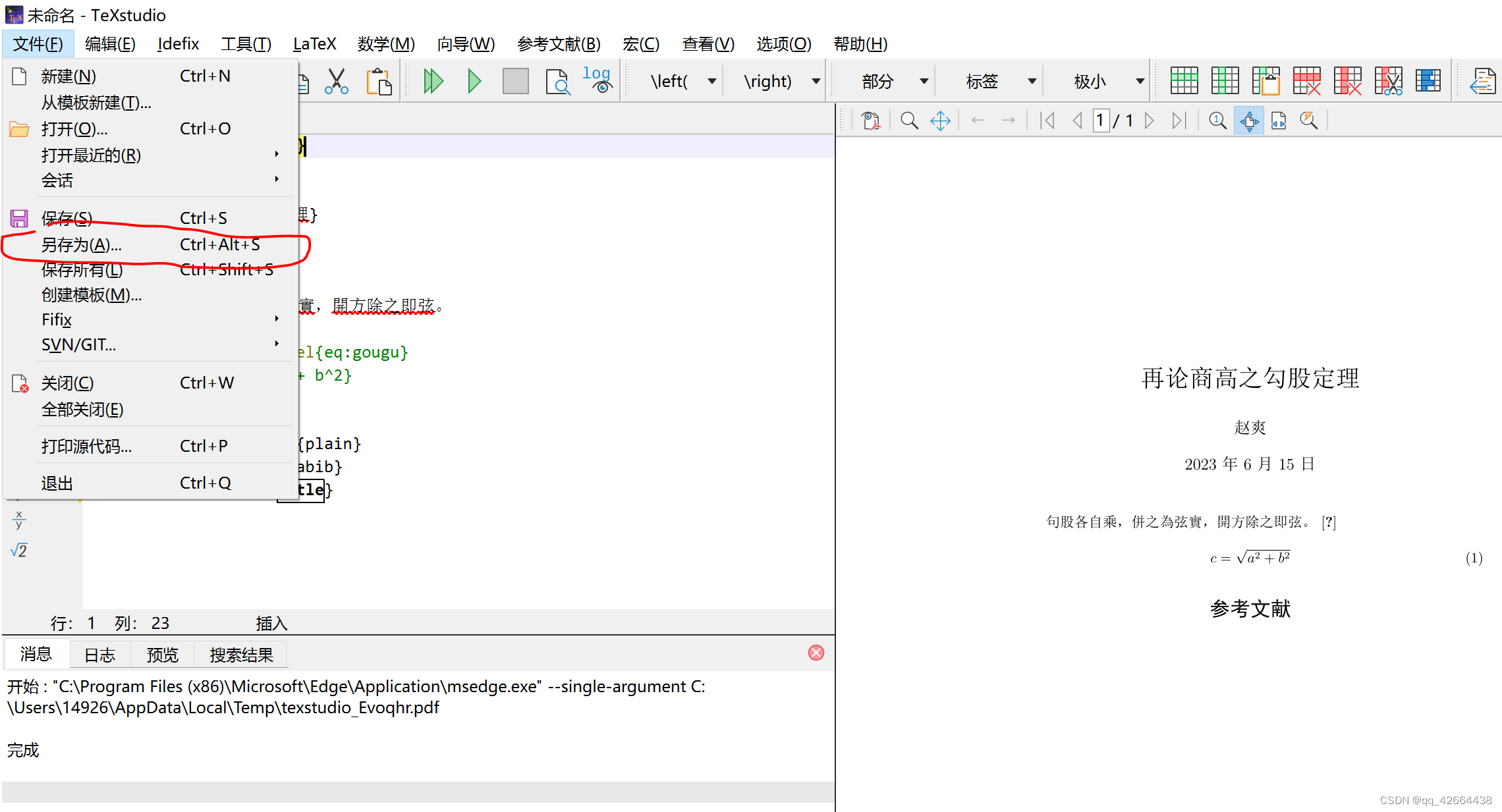Viewport: 1502px width, 812px height.
Task: Click the Build & View double-arrow icon
Action: coord(433,81)
